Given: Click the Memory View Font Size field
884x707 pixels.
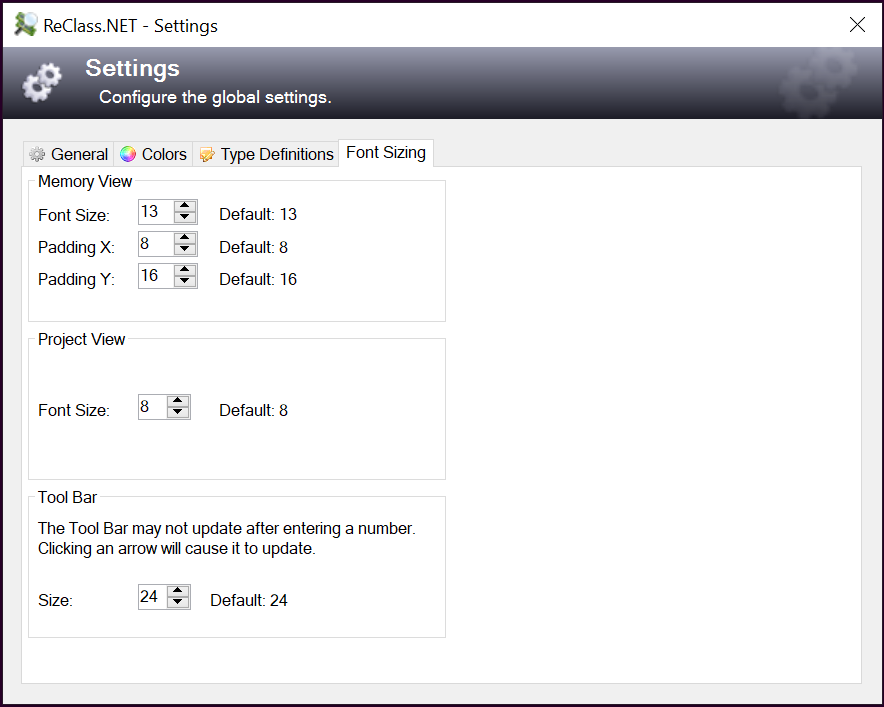Looking at the screenshot, I should (156, 212).
